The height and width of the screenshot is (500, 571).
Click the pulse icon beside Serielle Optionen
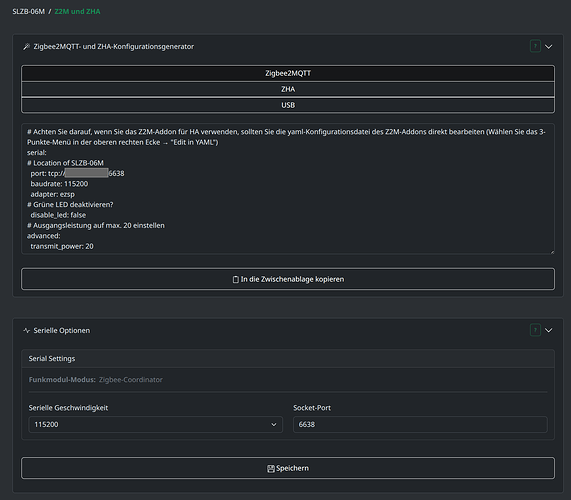point(26,330)
